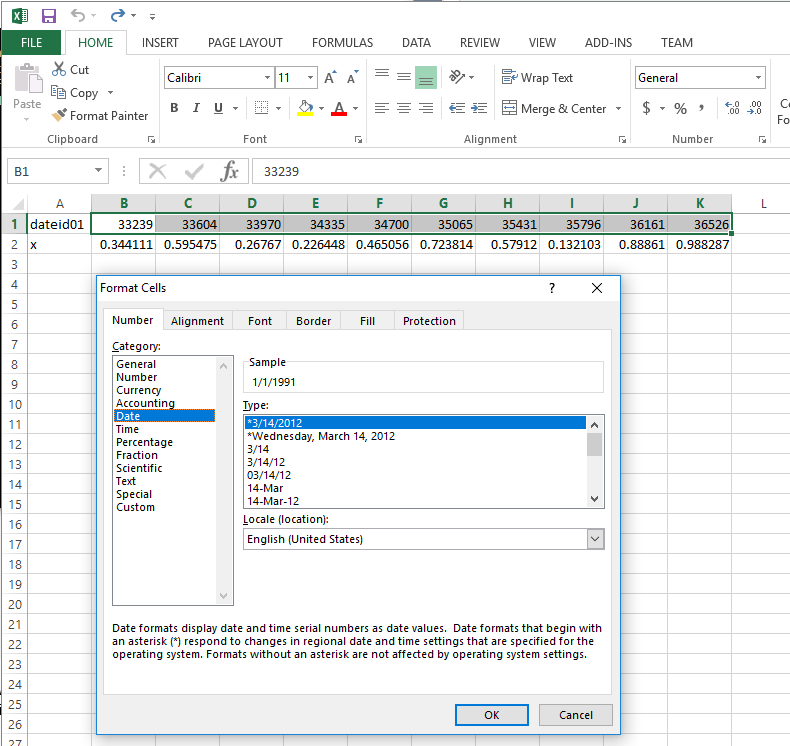Switch to the Protection tab in Format Cells

[429, 321]
